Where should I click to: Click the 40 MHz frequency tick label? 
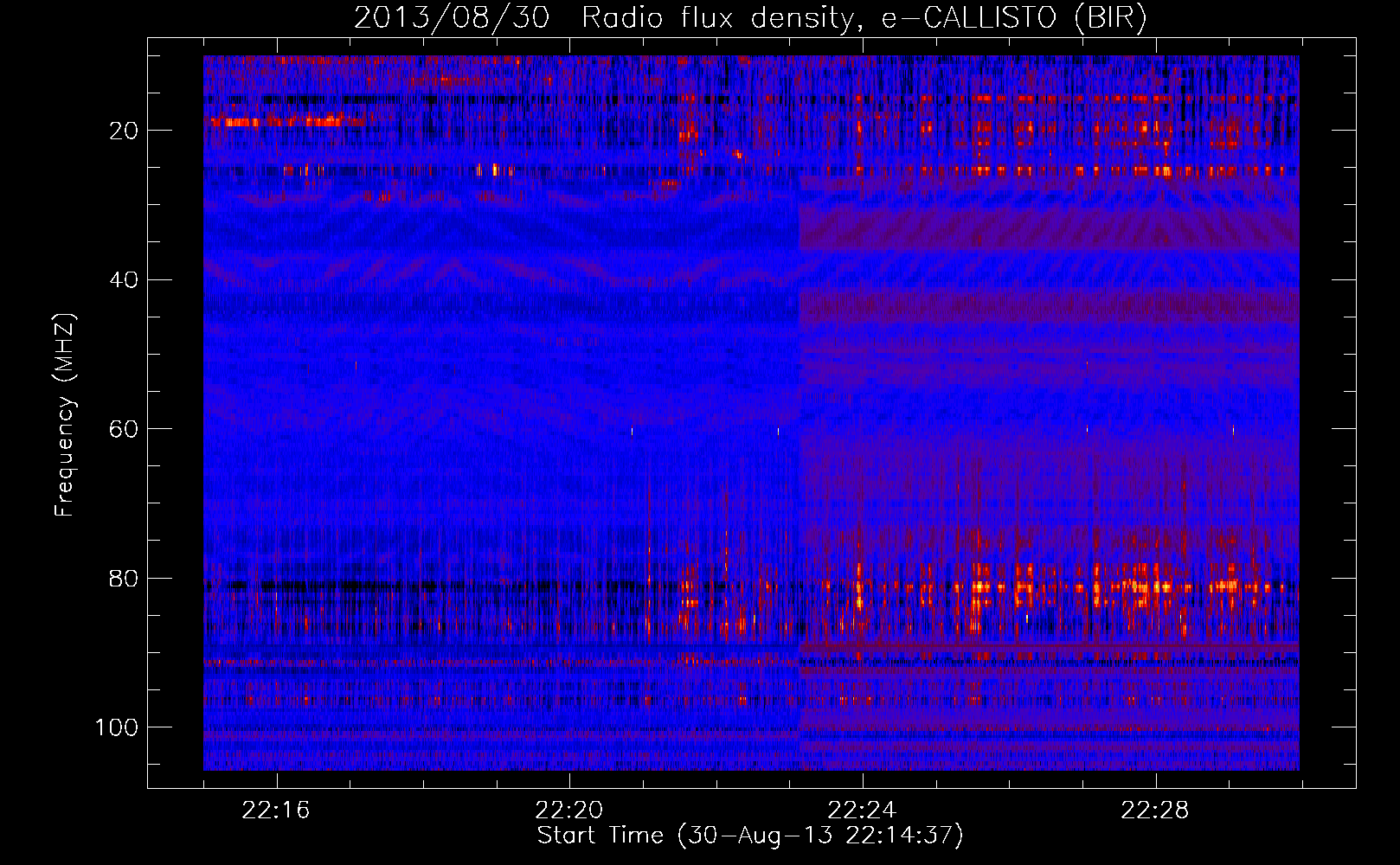click(x=124, y=280)
